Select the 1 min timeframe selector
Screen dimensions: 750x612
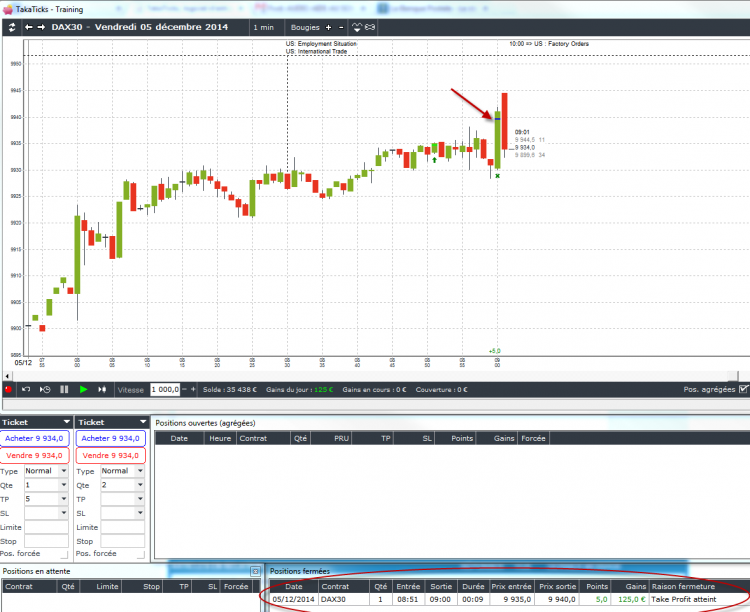point(264,28)
